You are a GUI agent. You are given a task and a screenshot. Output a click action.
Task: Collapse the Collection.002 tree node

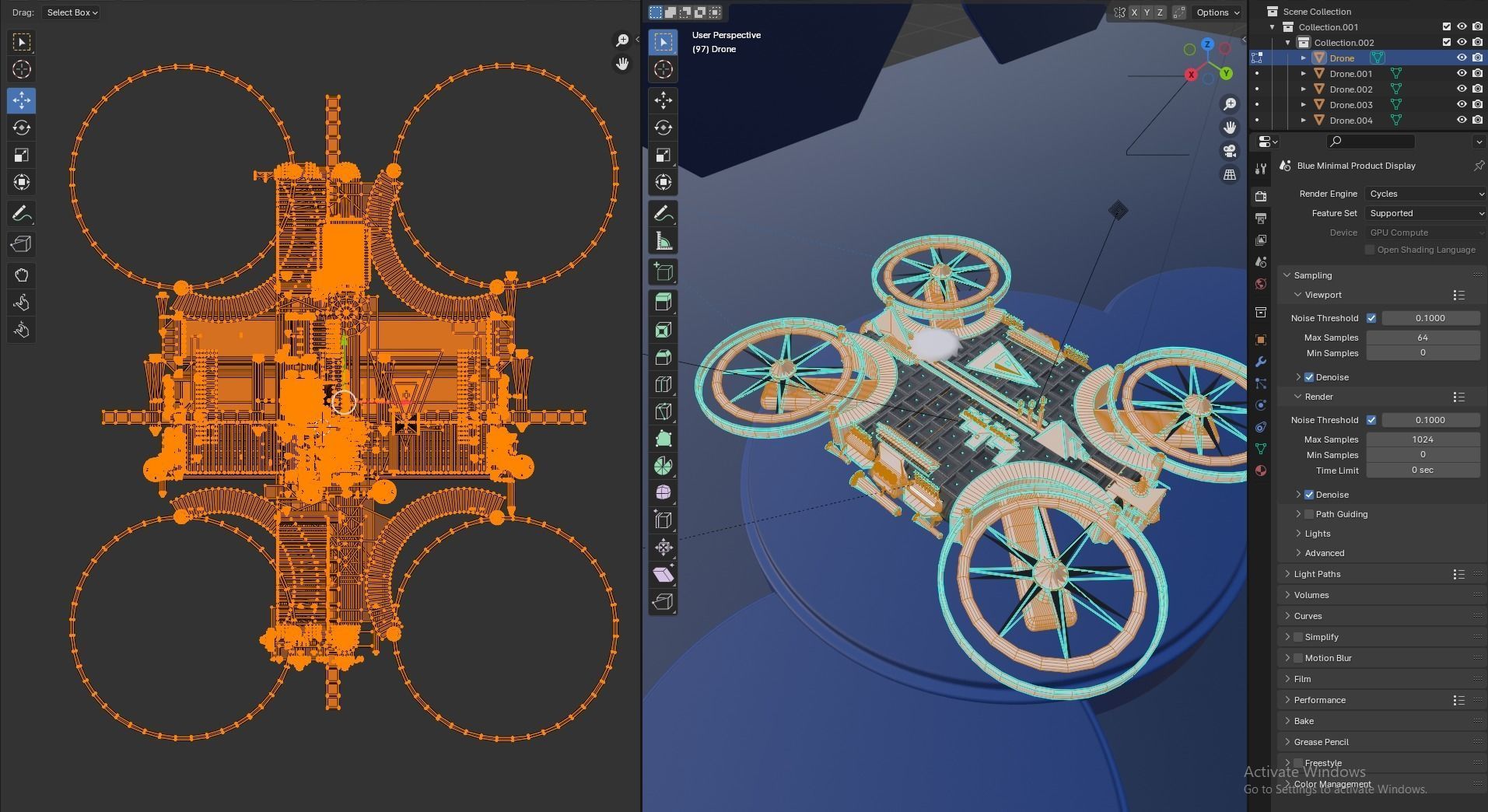click(1288, 43)
